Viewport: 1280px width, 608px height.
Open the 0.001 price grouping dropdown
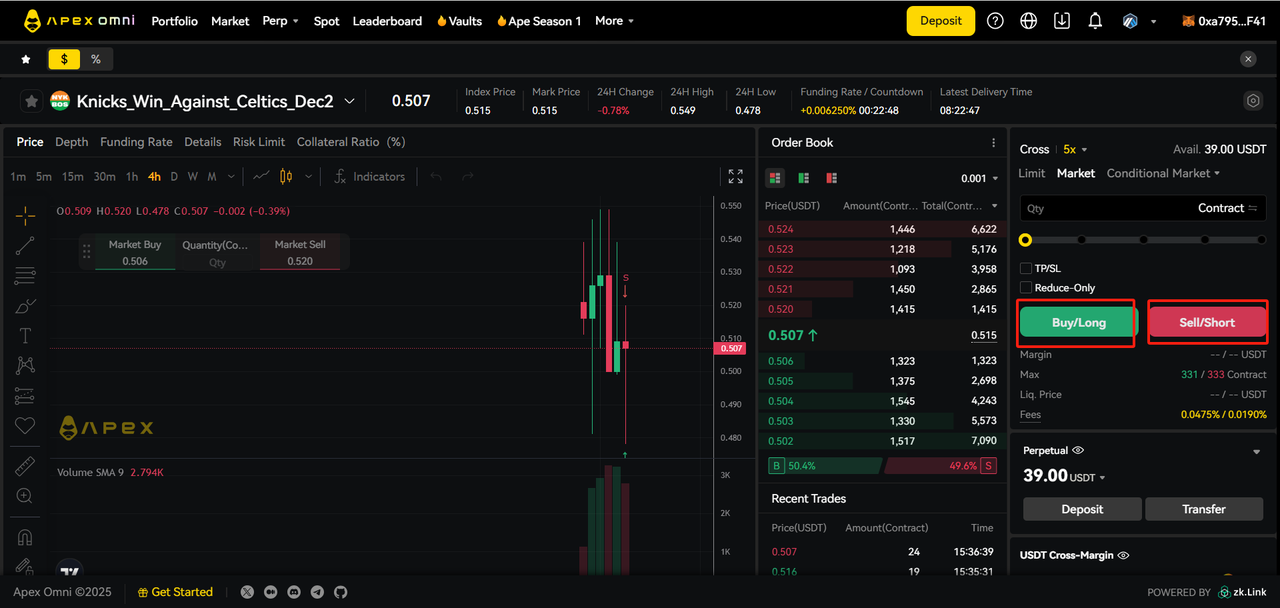(x=979, y=178)
